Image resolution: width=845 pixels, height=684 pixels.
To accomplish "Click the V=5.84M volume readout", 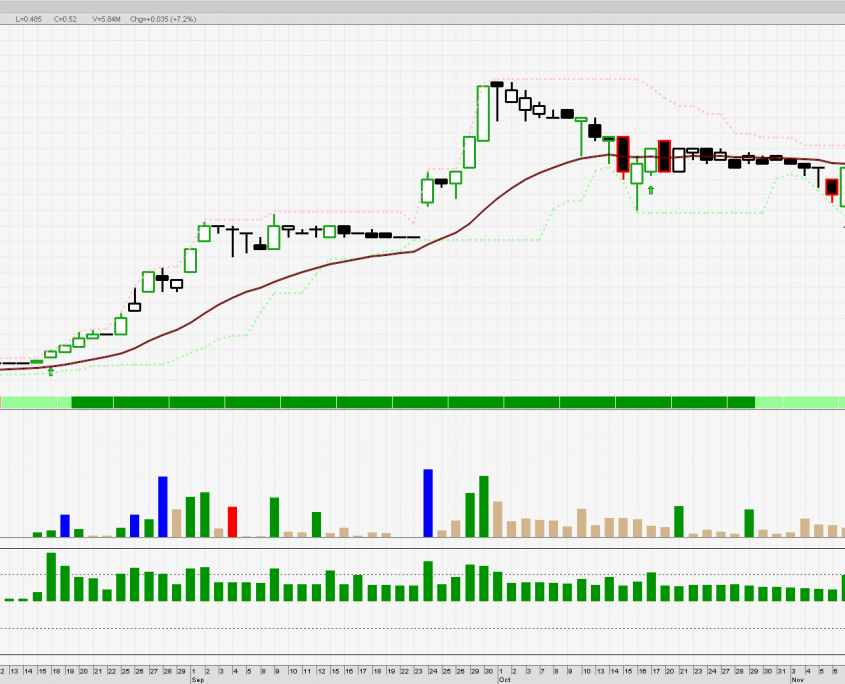I will click(x=105, y=19).
